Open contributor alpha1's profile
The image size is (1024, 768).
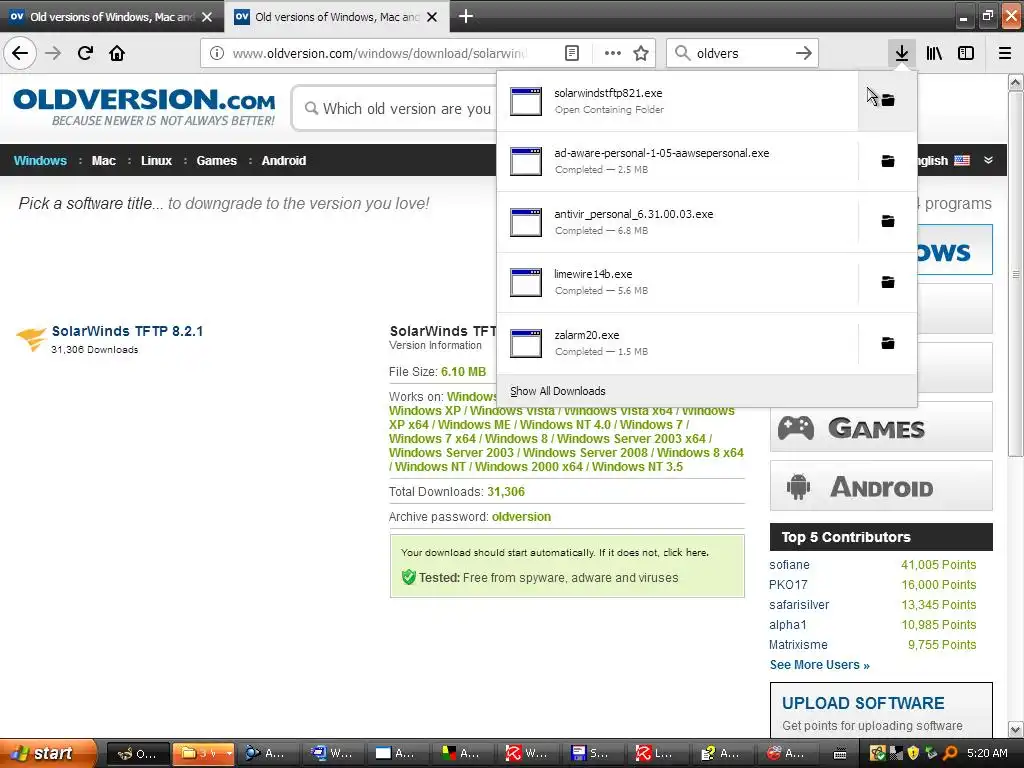tap(788, 624)
